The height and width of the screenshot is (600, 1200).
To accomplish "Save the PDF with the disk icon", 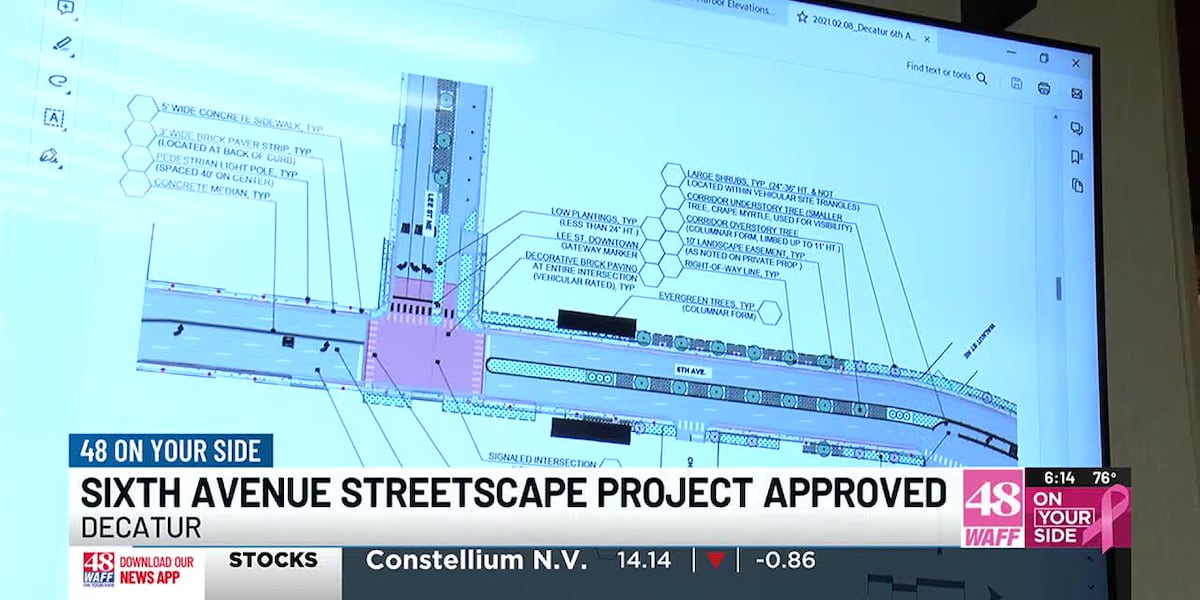I will click(x=1016, y=83).
